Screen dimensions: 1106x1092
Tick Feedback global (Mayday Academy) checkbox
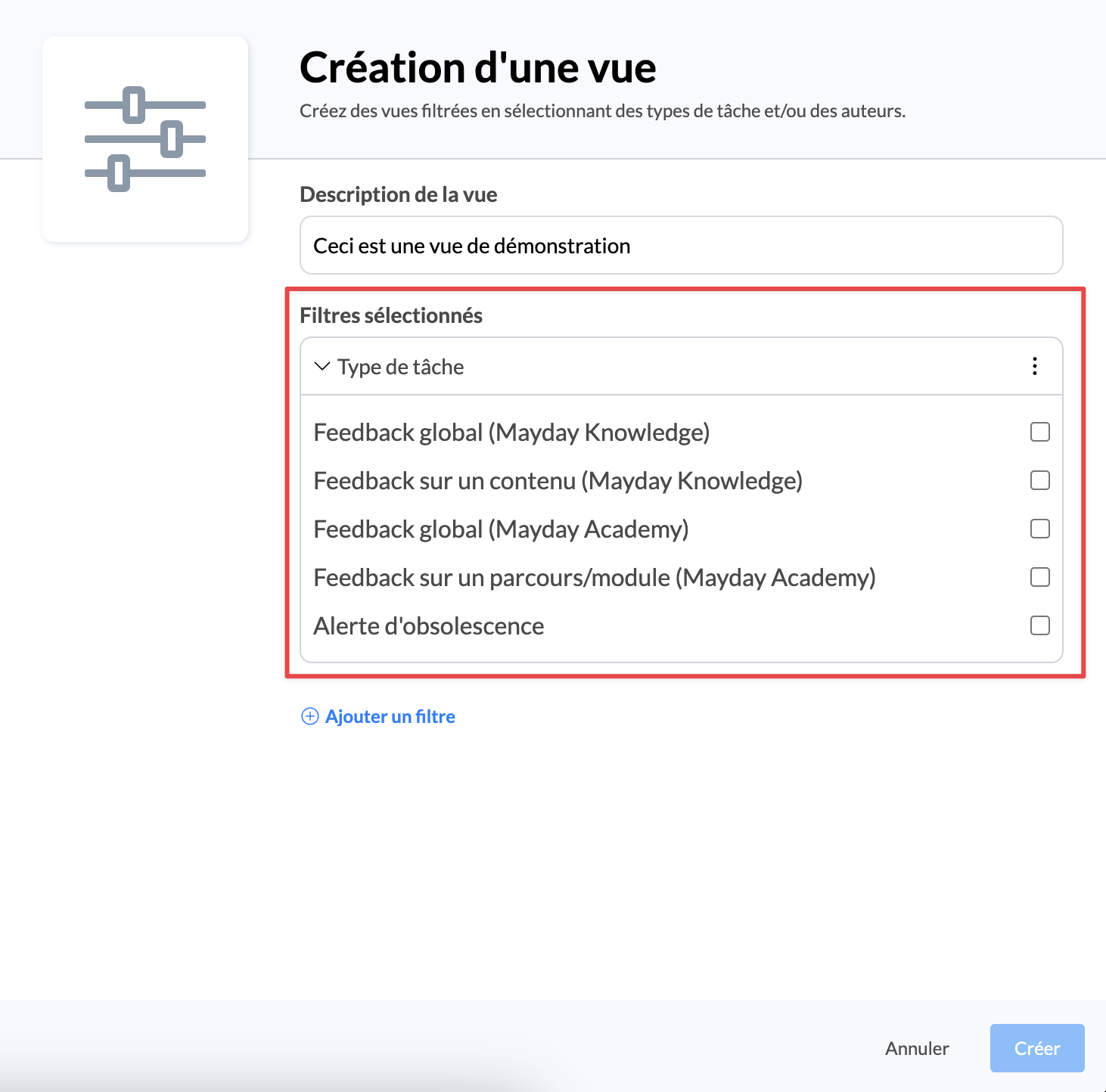[x=1040, y=529]
